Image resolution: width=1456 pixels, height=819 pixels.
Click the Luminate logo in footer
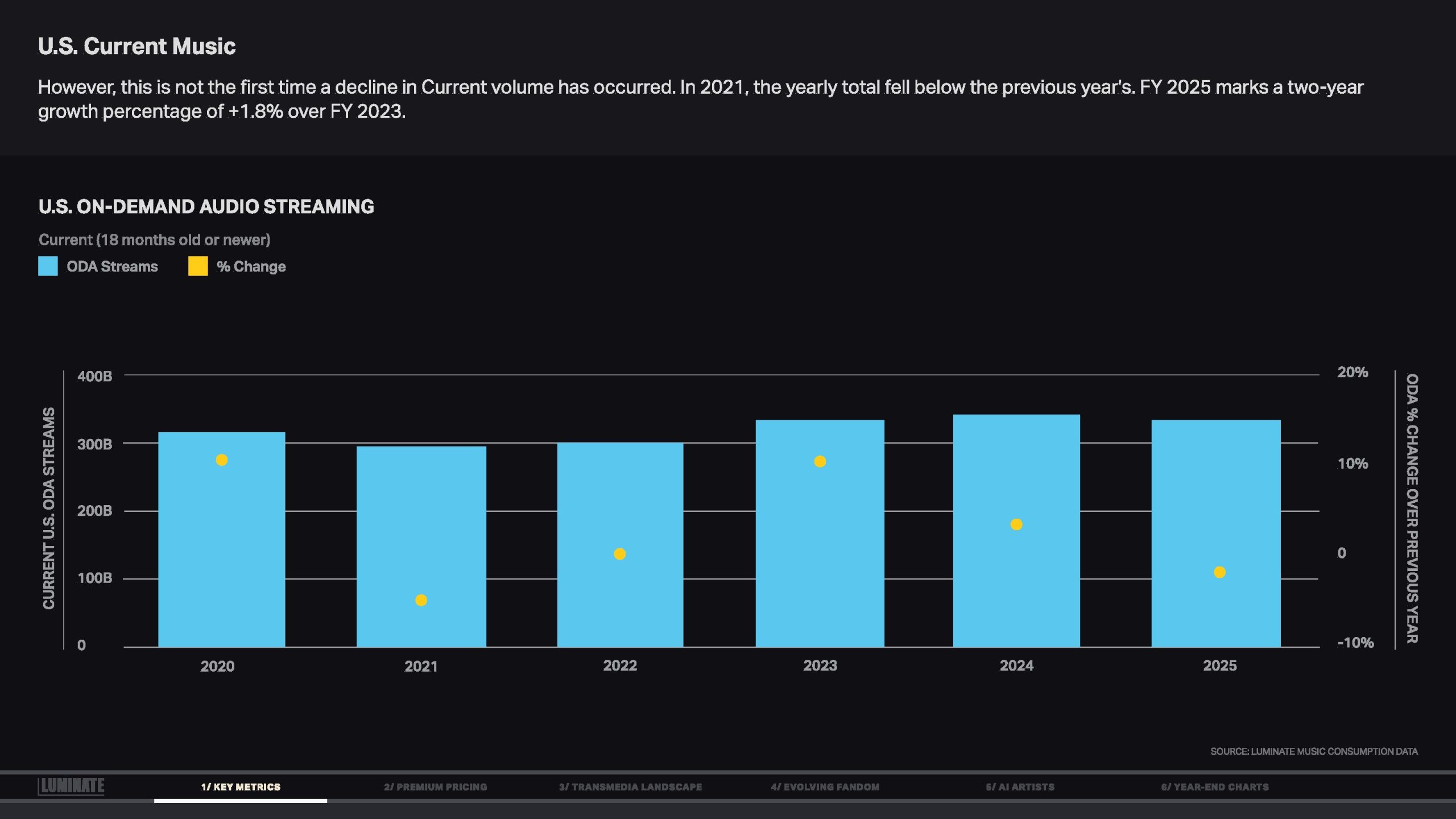click(71, 786)
